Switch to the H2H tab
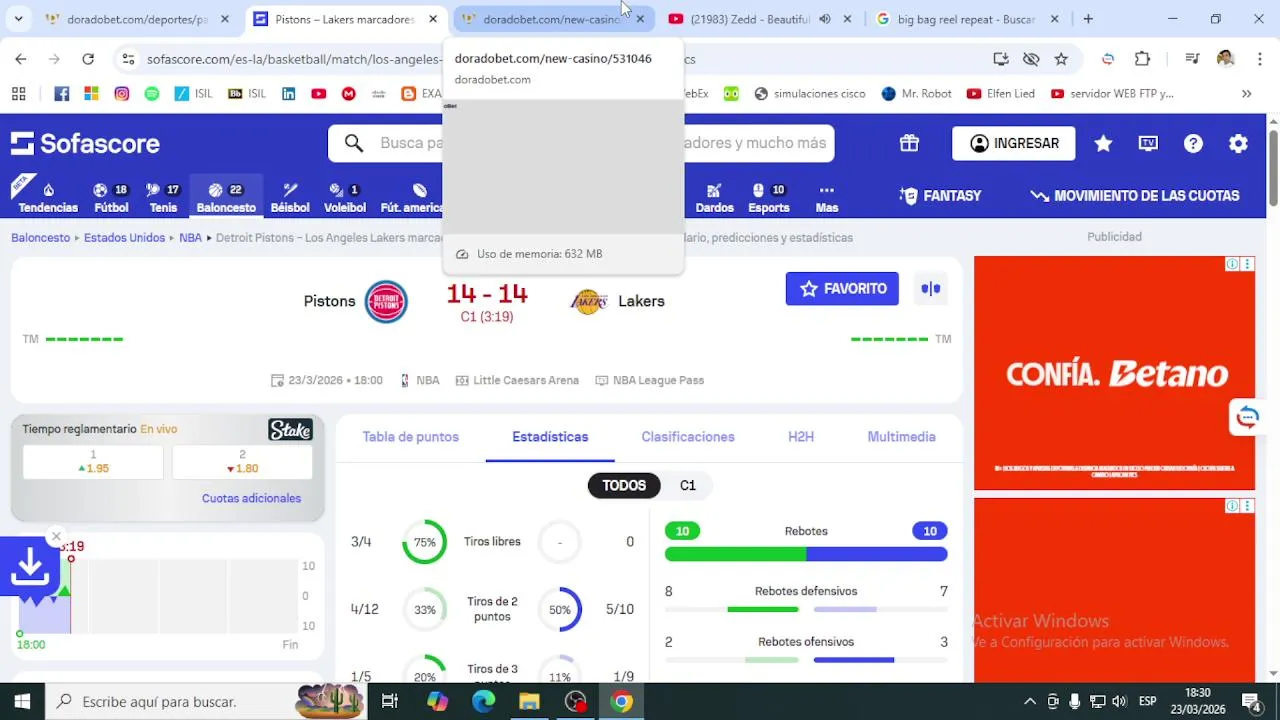 pyautogui.click(x=801, y=437)
